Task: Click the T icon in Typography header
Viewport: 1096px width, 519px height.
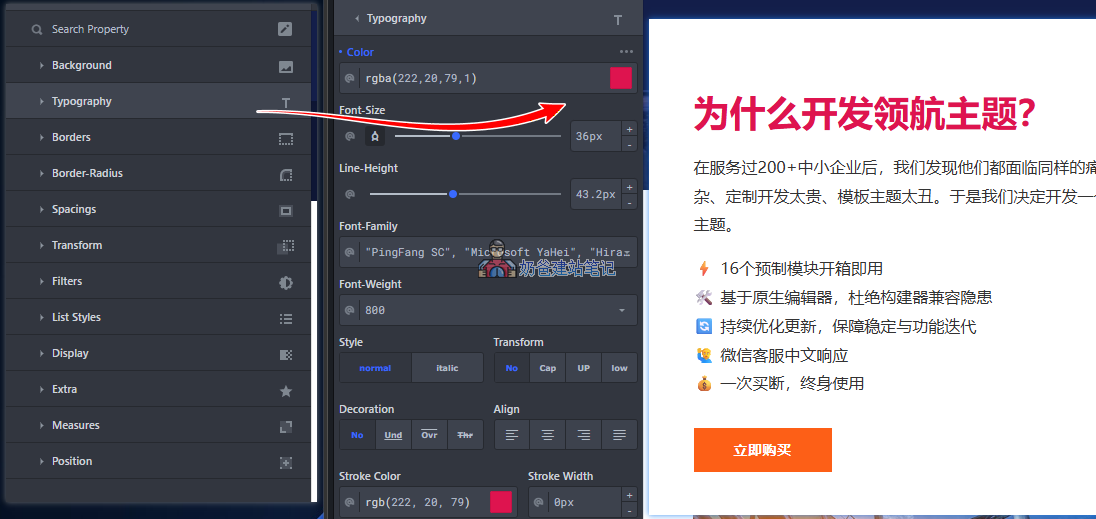Action: (618, 20)
